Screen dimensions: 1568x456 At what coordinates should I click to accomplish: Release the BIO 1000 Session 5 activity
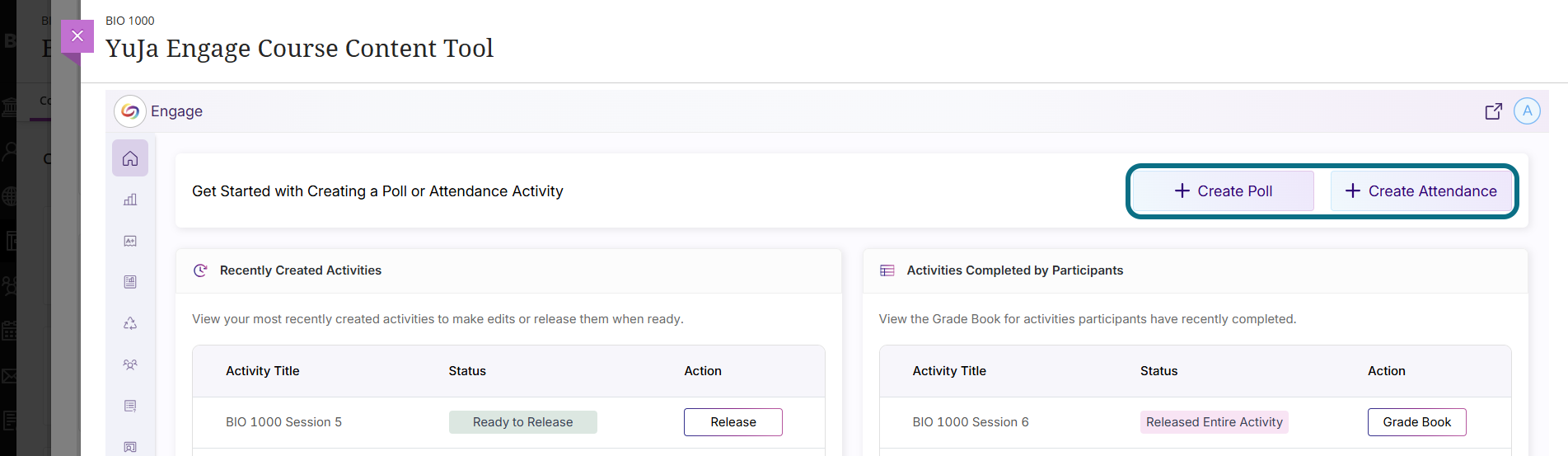point(733,422)
